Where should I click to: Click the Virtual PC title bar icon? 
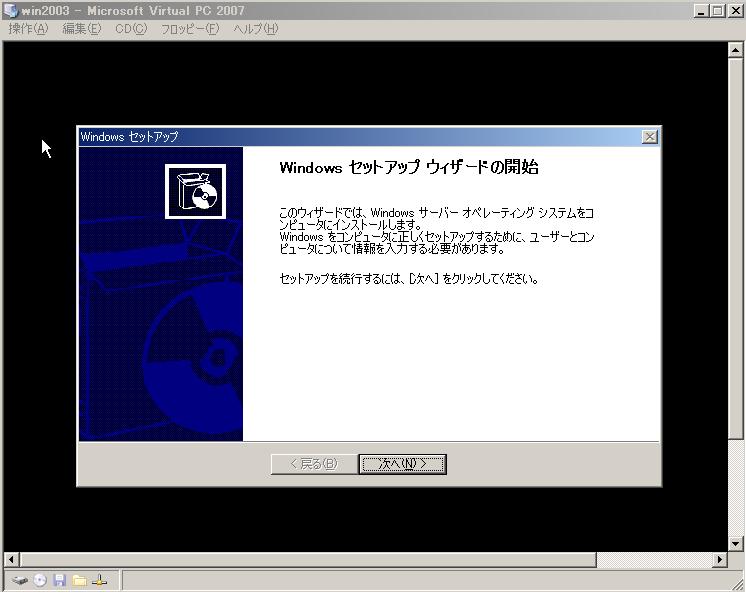tap(10, 10)
